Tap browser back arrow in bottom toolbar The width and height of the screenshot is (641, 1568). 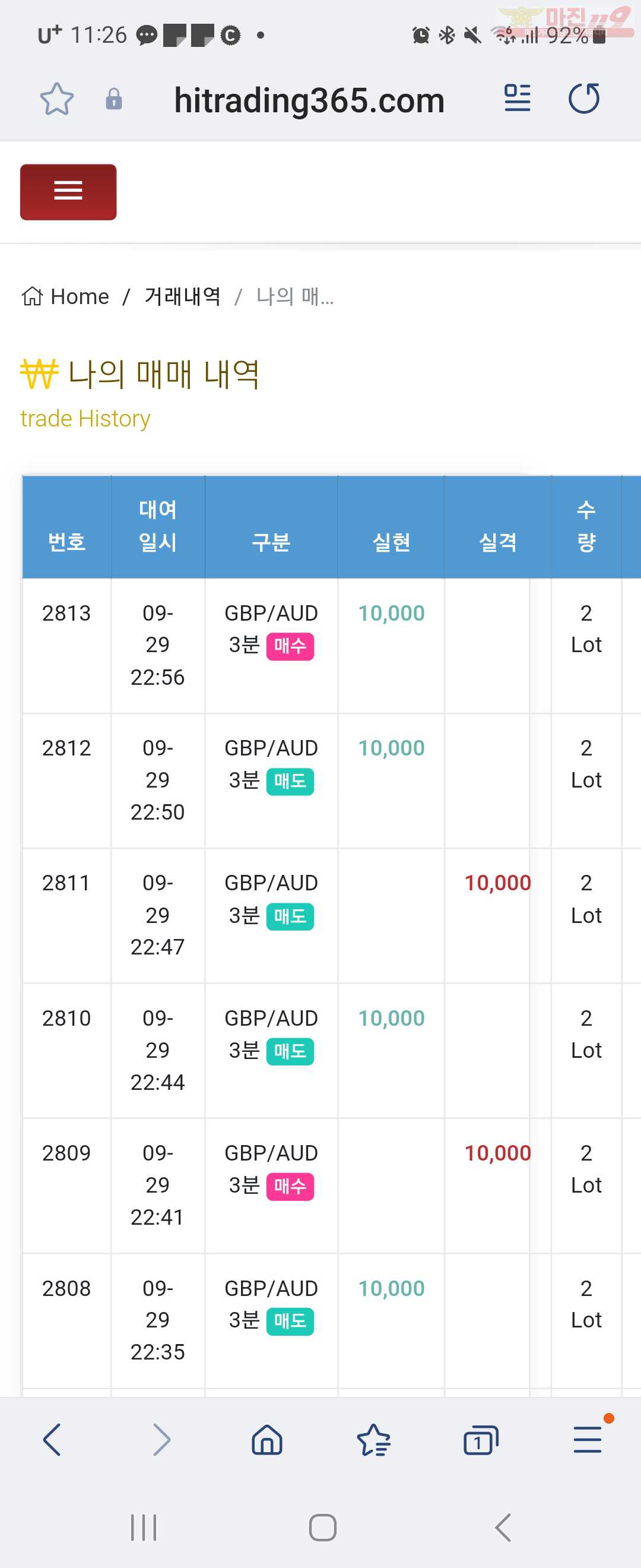click(x=52, y=1440)
